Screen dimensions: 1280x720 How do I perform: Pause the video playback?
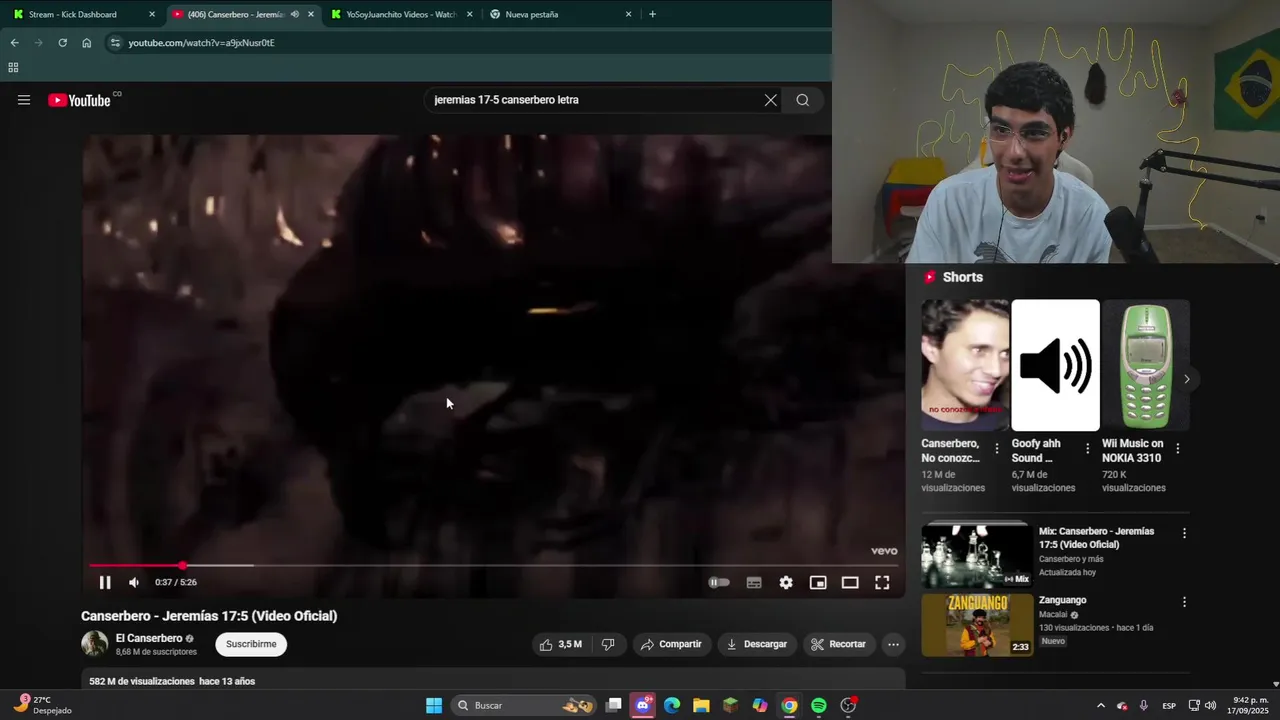pos(105,583)
